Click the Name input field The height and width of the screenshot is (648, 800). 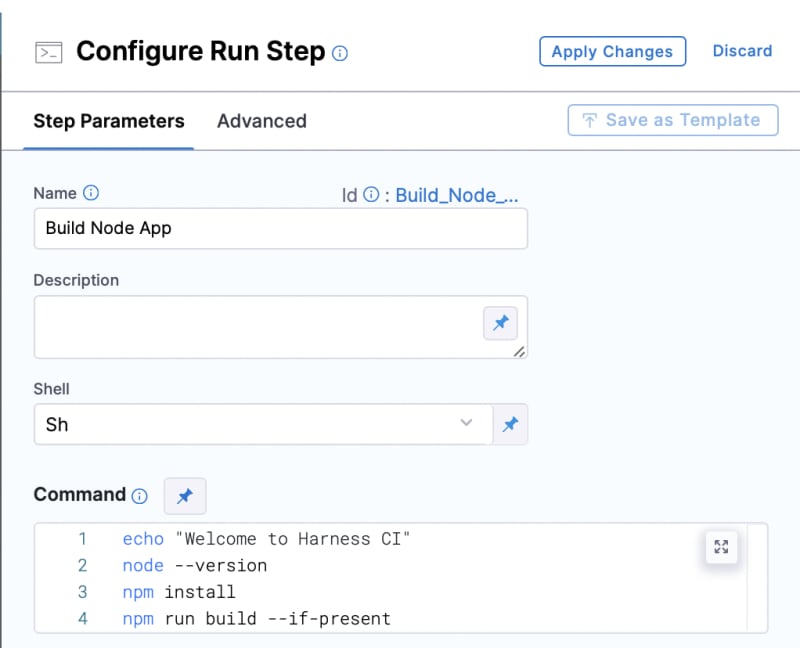(x=281, y=228)
